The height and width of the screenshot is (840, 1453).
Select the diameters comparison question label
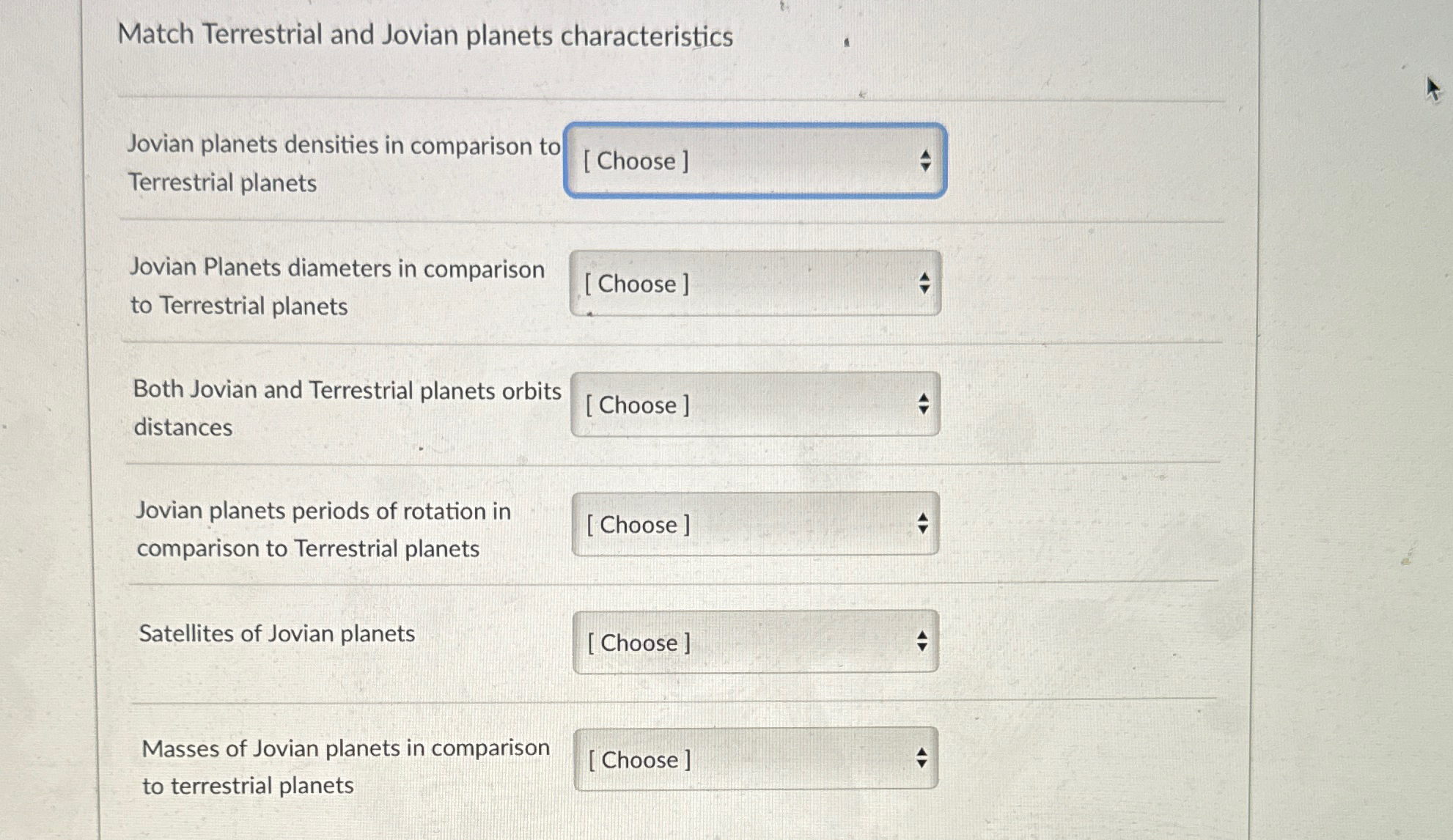click(x=337, y=287)
